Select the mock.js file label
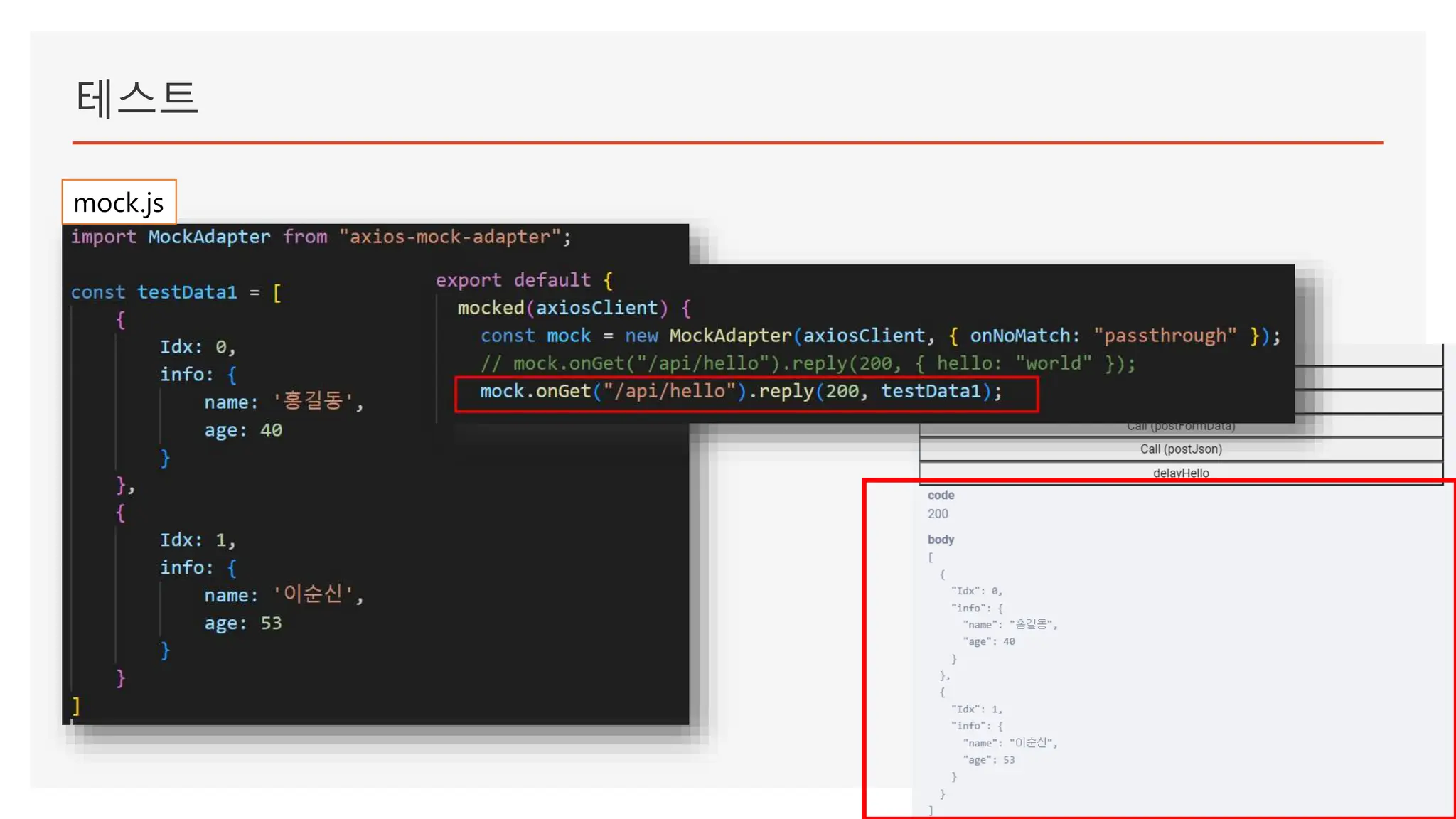Screen dimensions: 1456x819 119,203
